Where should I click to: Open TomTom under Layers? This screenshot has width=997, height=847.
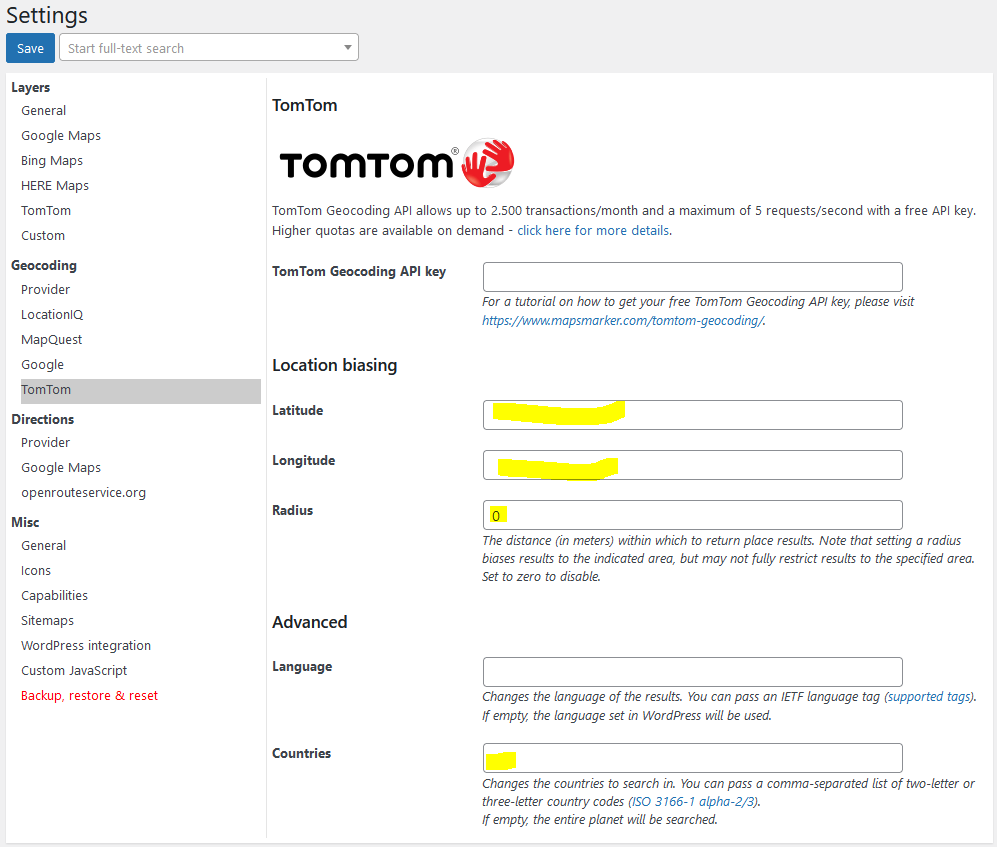[x=46, y=210]
